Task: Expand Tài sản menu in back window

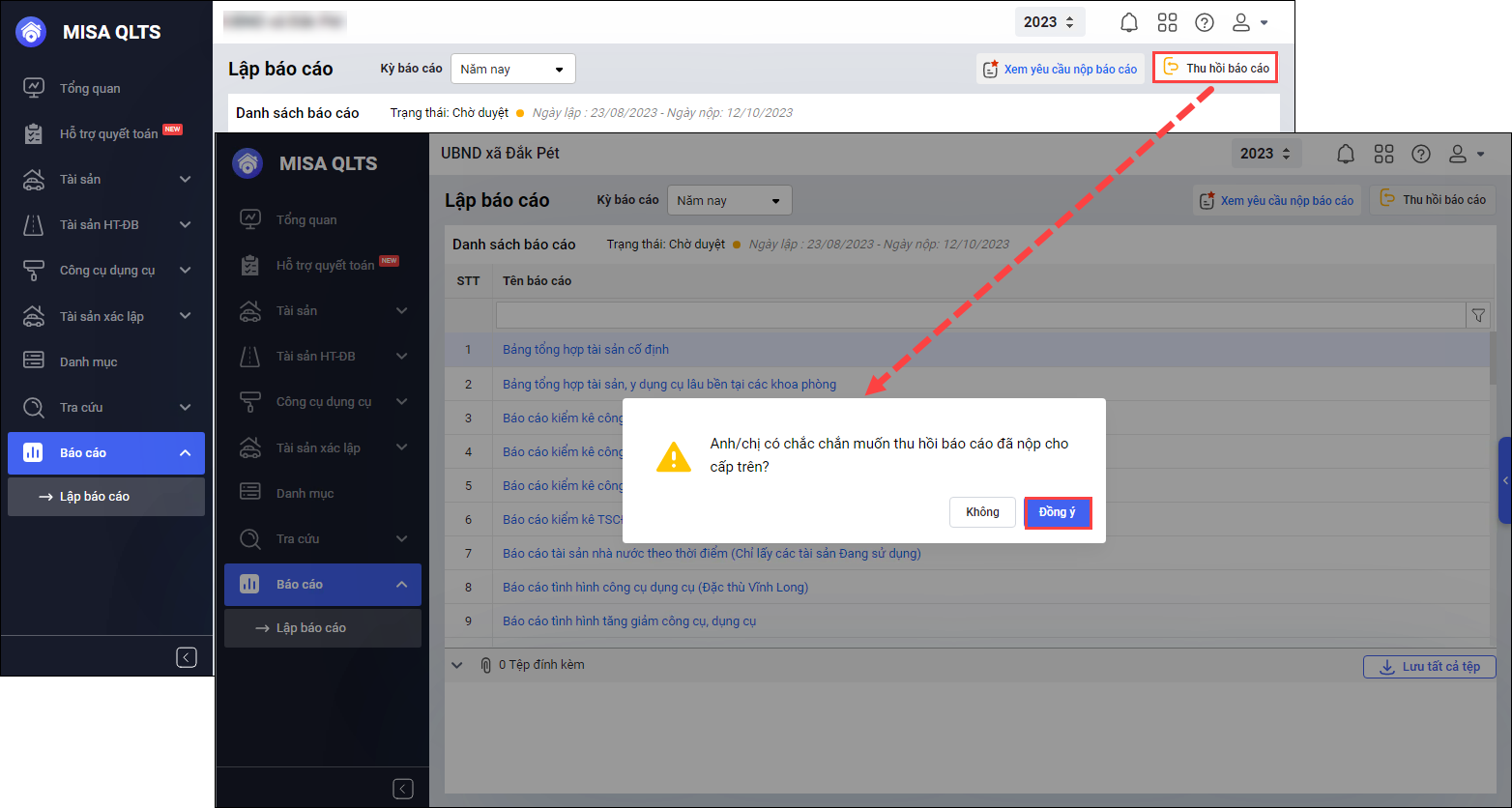Action: coord(106,179)
